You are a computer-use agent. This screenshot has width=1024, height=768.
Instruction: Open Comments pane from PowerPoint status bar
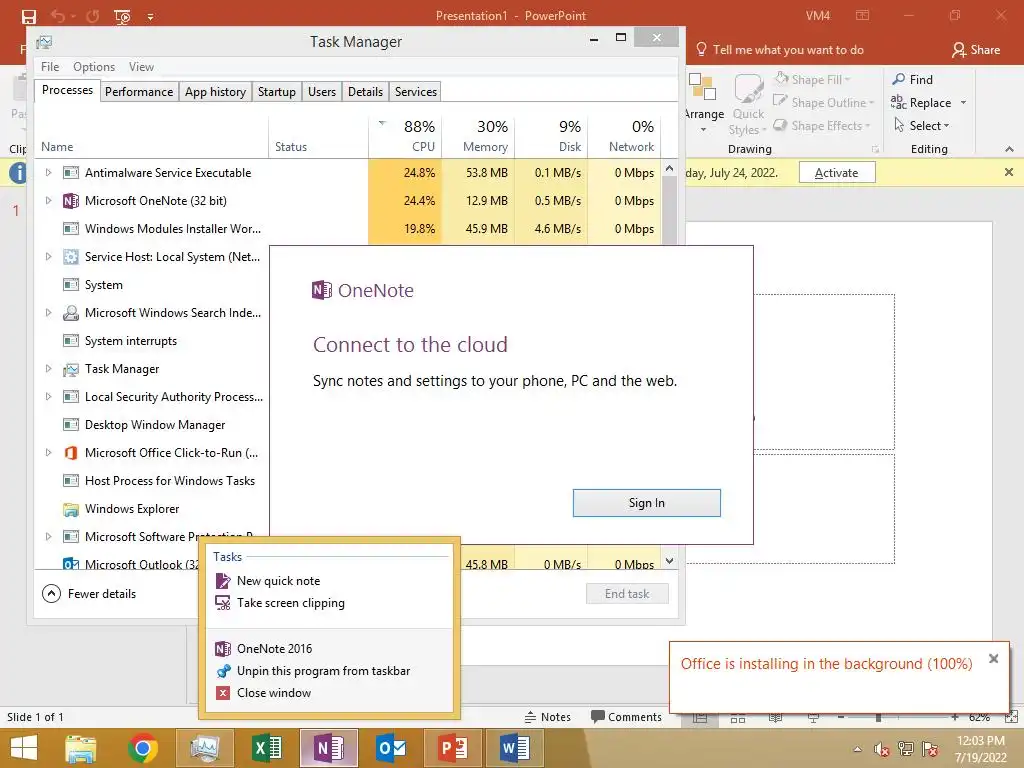pos(626,717)
